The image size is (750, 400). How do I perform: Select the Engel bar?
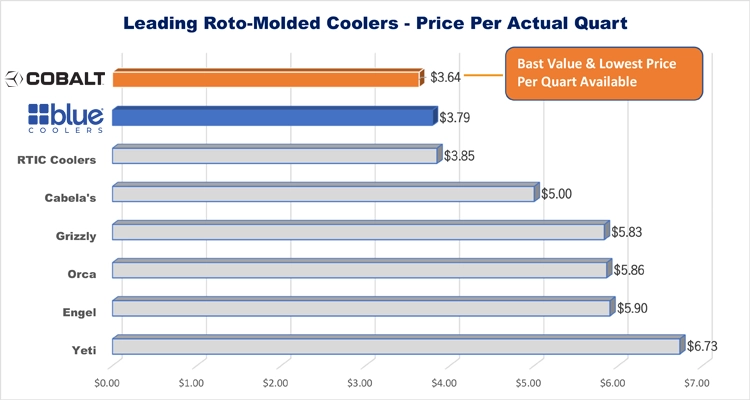click(x=360, y=308)
